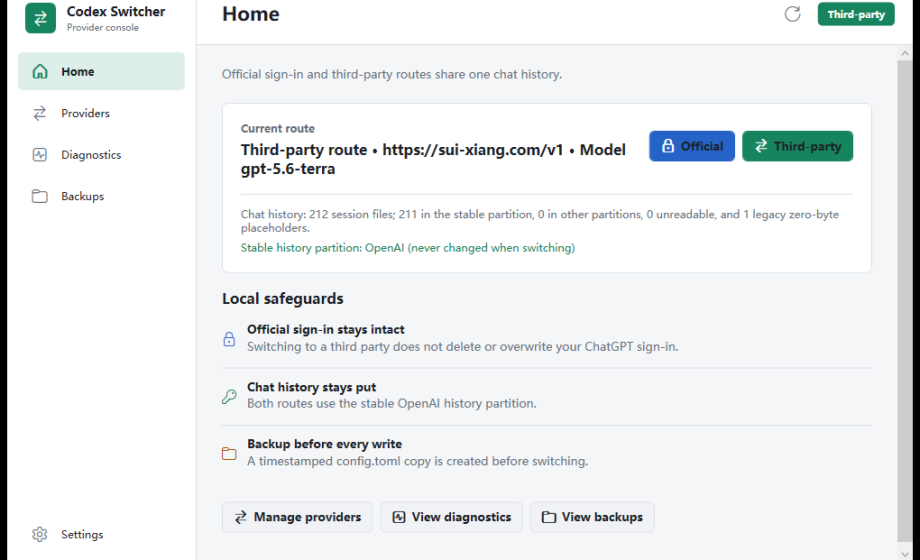
Task: Click the Manage providers button
Action: click(x=297, y=517)
